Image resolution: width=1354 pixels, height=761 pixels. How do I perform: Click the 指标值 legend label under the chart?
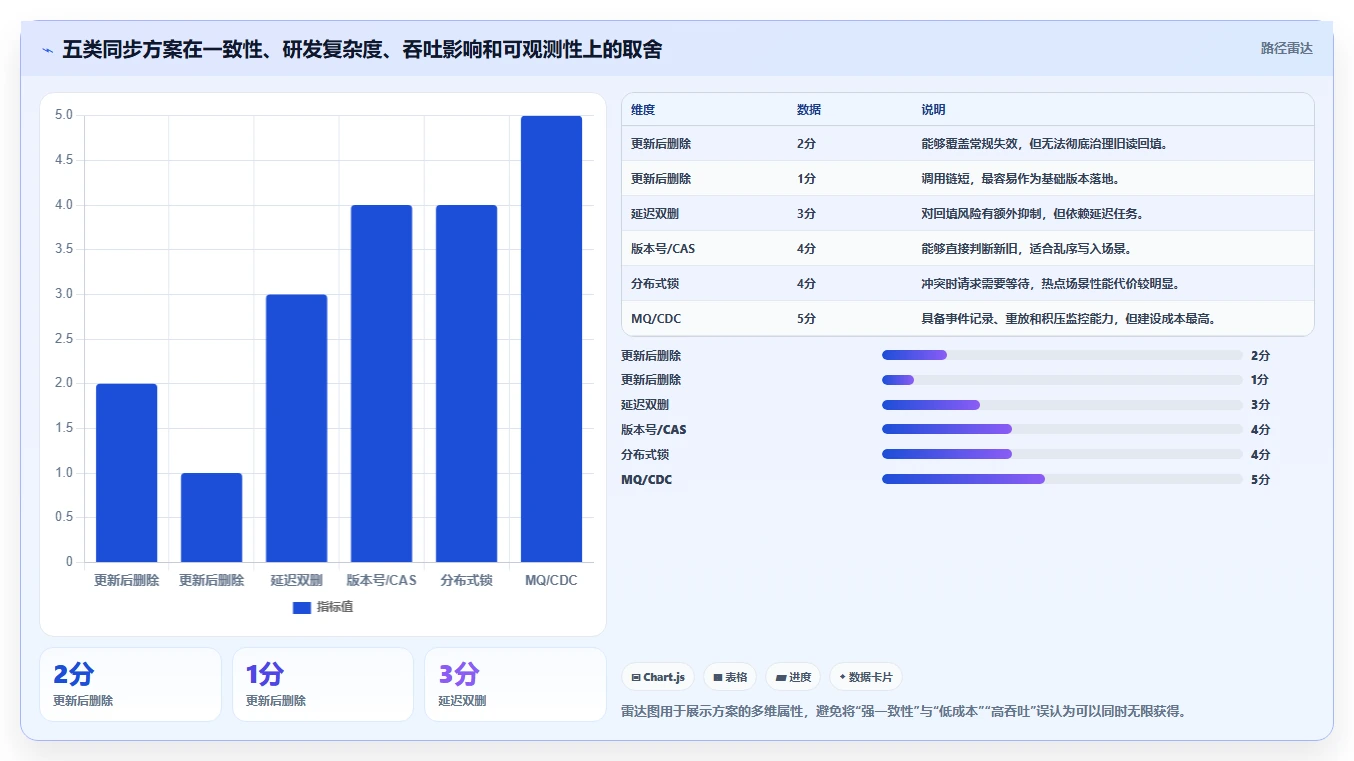tap(335, 608)
